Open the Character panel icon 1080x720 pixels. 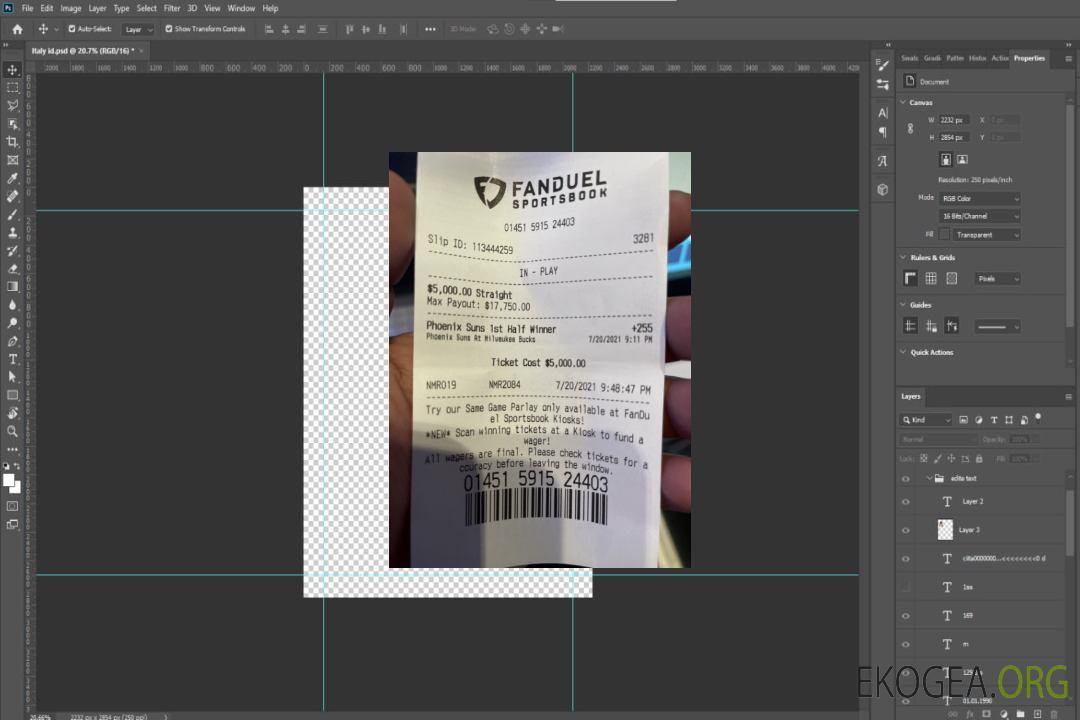point(883,113)
